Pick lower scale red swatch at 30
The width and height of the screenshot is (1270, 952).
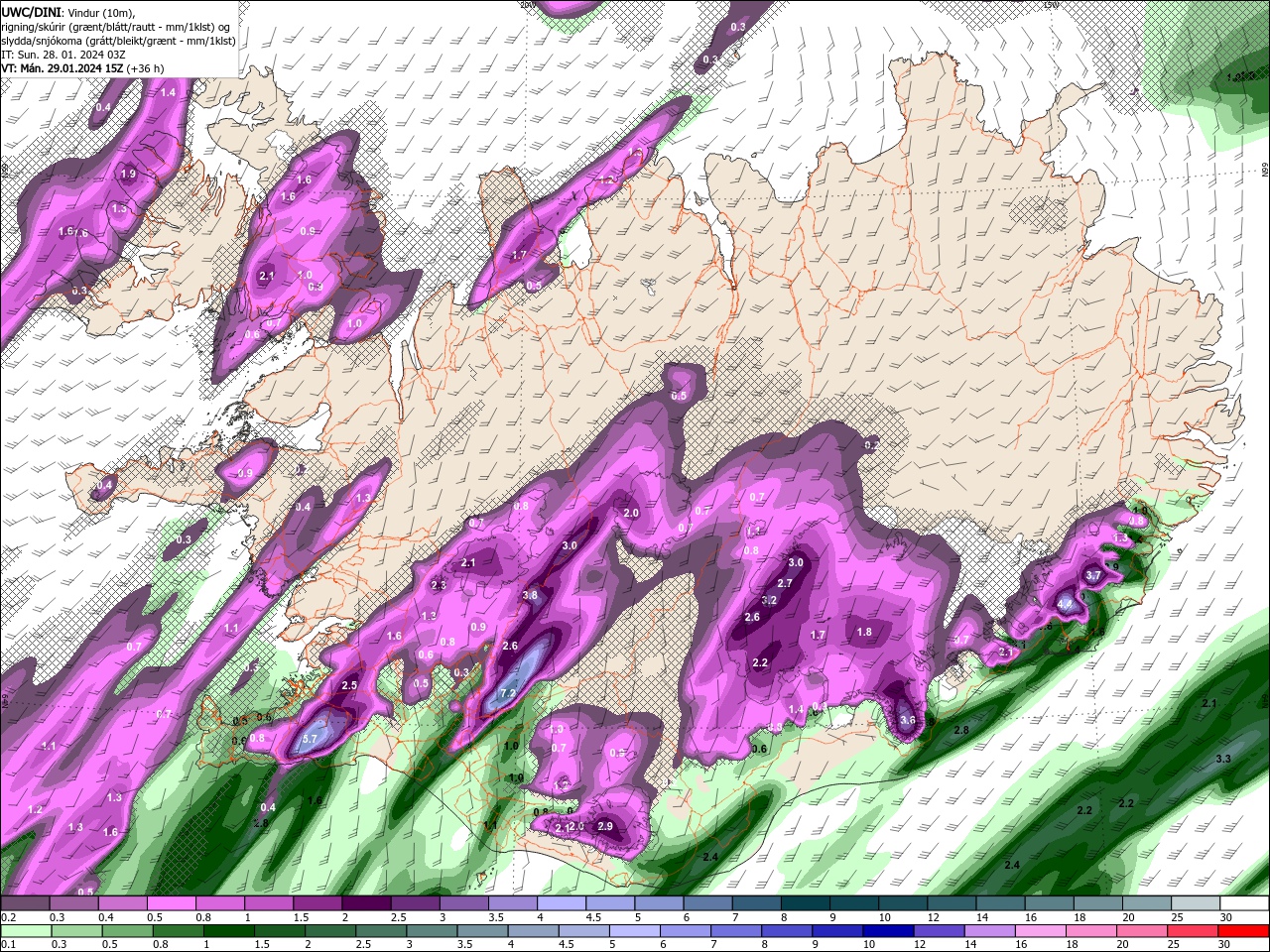(1243, 931)
